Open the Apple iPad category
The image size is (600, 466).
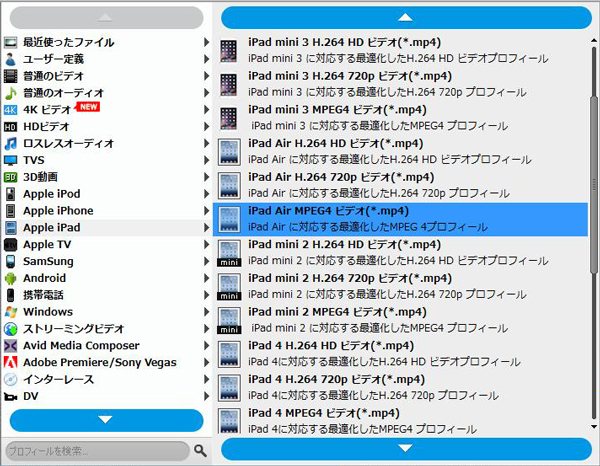click(106, 228)
